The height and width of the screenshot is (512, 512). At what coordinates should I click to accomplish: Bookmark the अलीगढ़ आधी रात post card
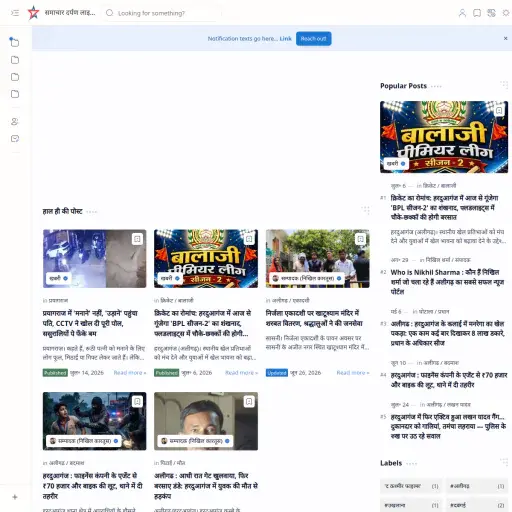click(x=249, y=402)
